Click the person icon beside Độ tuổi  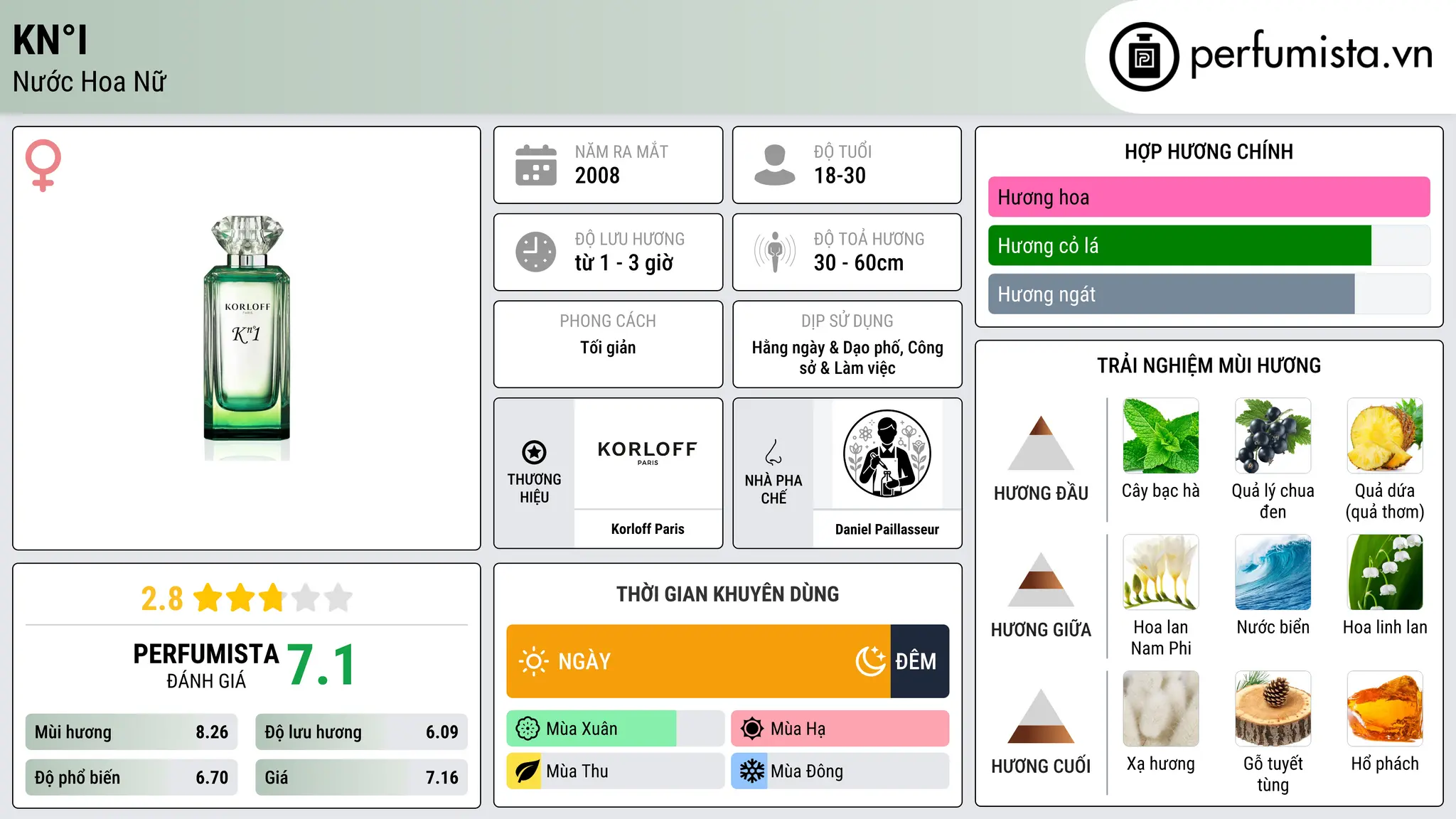tap(775, 165)
